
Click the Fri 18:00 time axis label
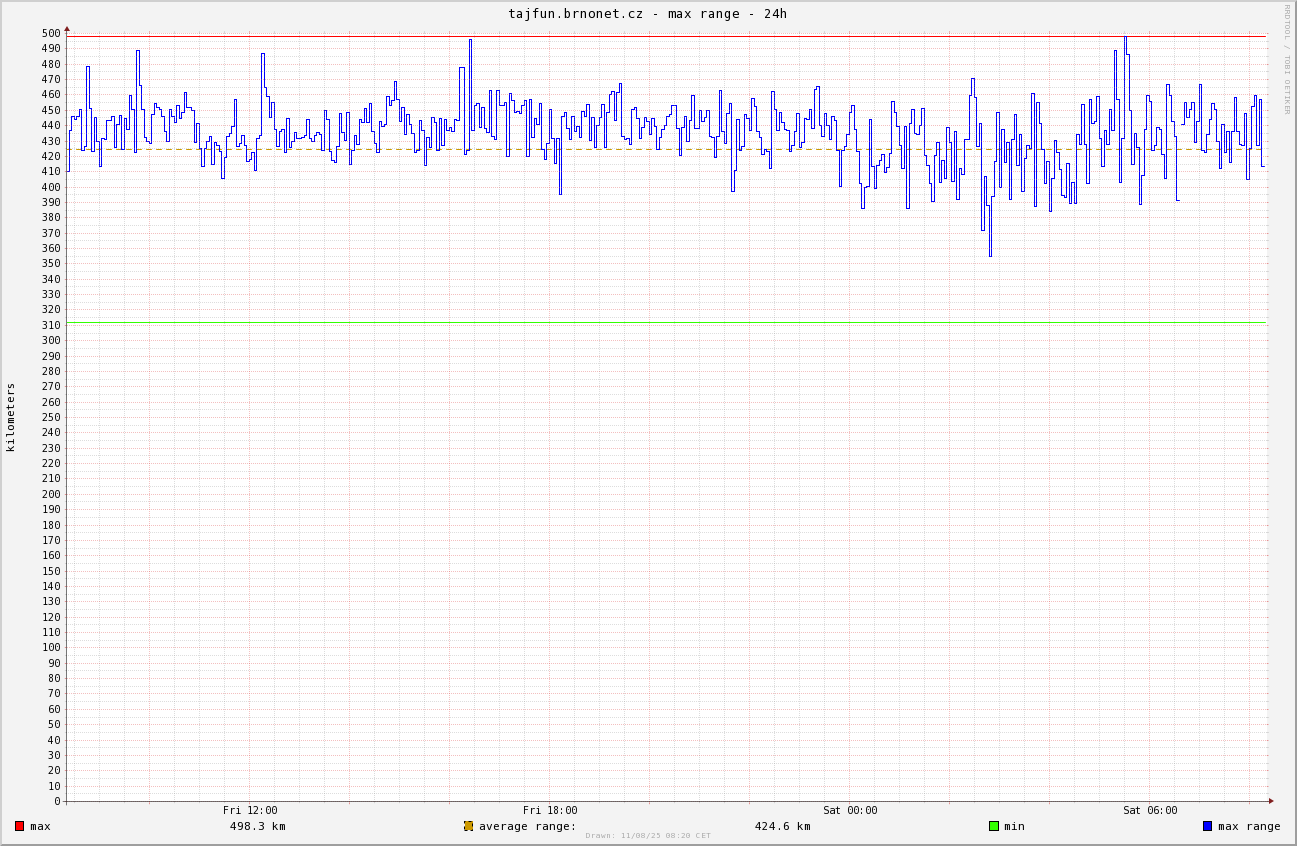click(550, 810)
